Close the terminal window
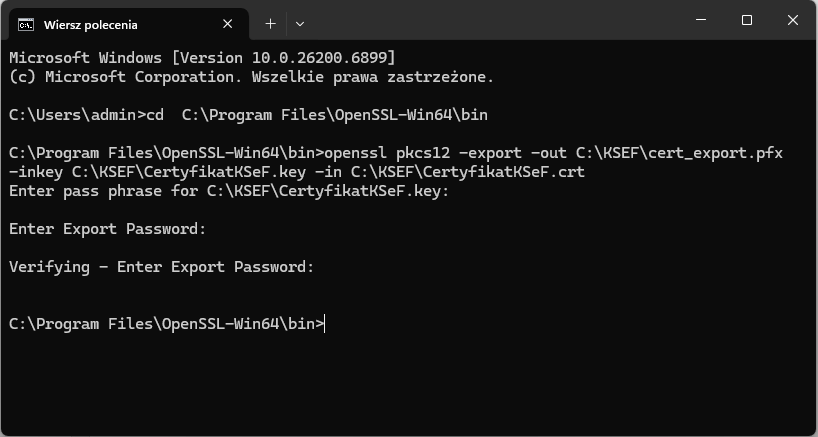 (x=792, y=21)
